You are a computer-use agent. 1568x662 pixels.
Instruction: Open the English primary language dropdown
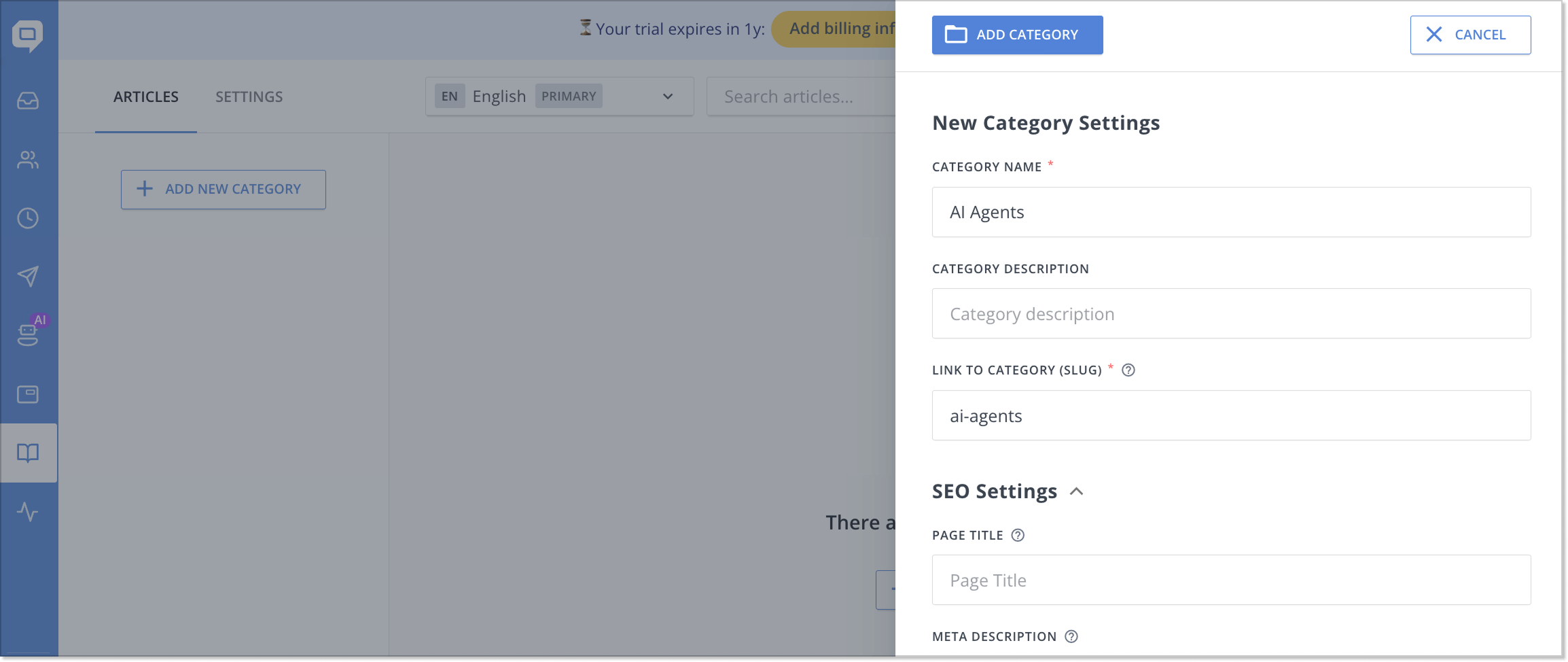tap(558, 96)
